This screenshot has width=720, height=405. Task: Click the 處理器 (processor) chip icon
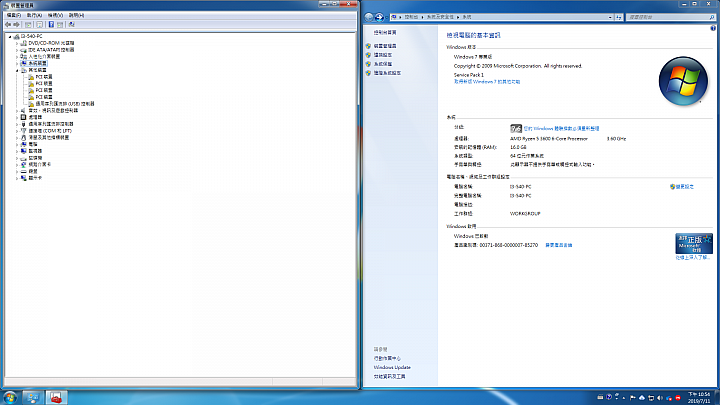23,117
